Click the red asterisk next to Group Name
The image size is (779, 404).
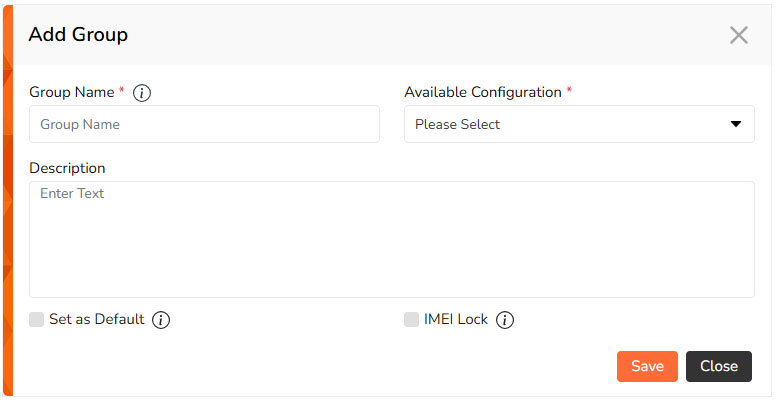click(x=122, y=91)
